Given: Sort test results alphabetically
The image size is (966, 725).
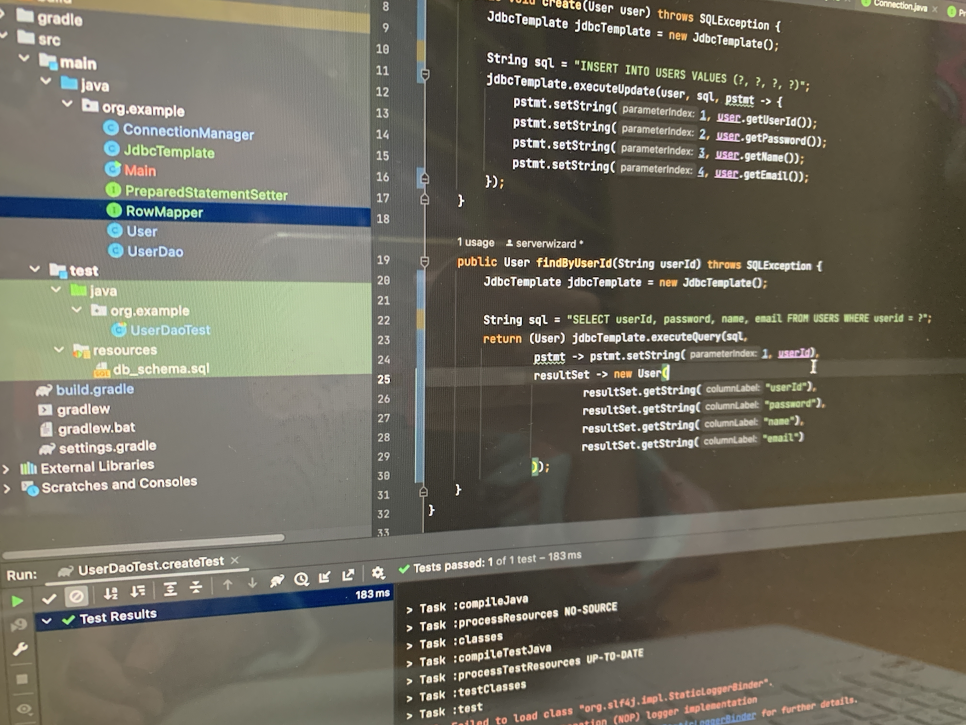Looking at the screenshot, I should click(110, 594).
